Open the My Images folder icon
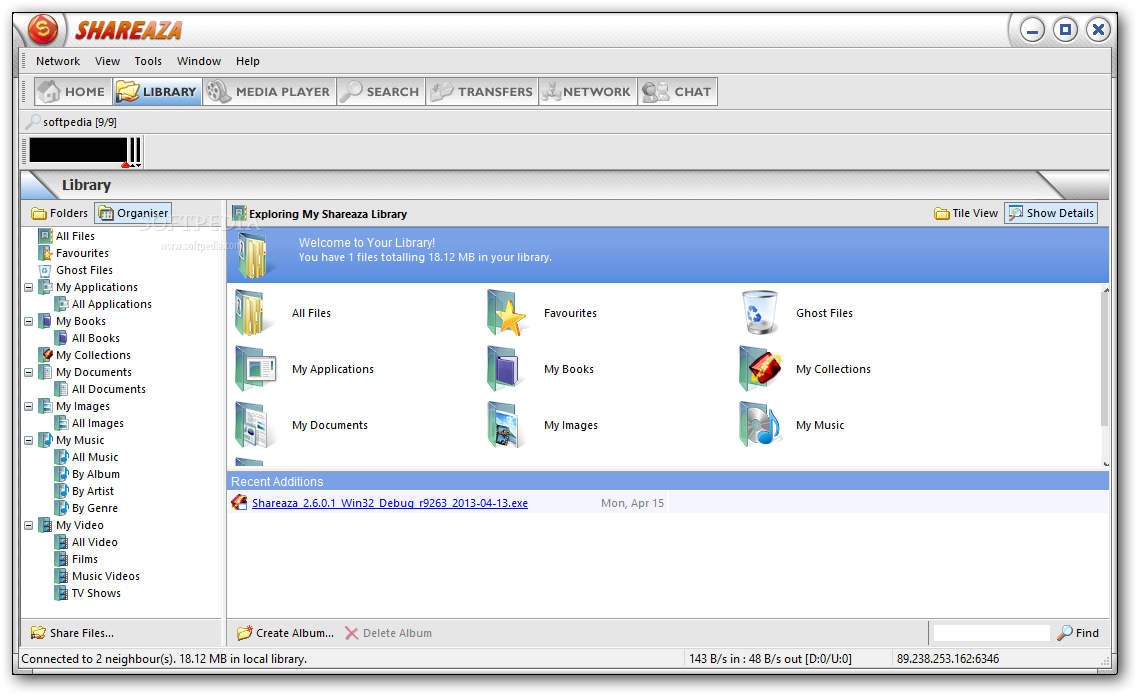The width and height of the screenshot is (1138, 695). click(504, 424)
